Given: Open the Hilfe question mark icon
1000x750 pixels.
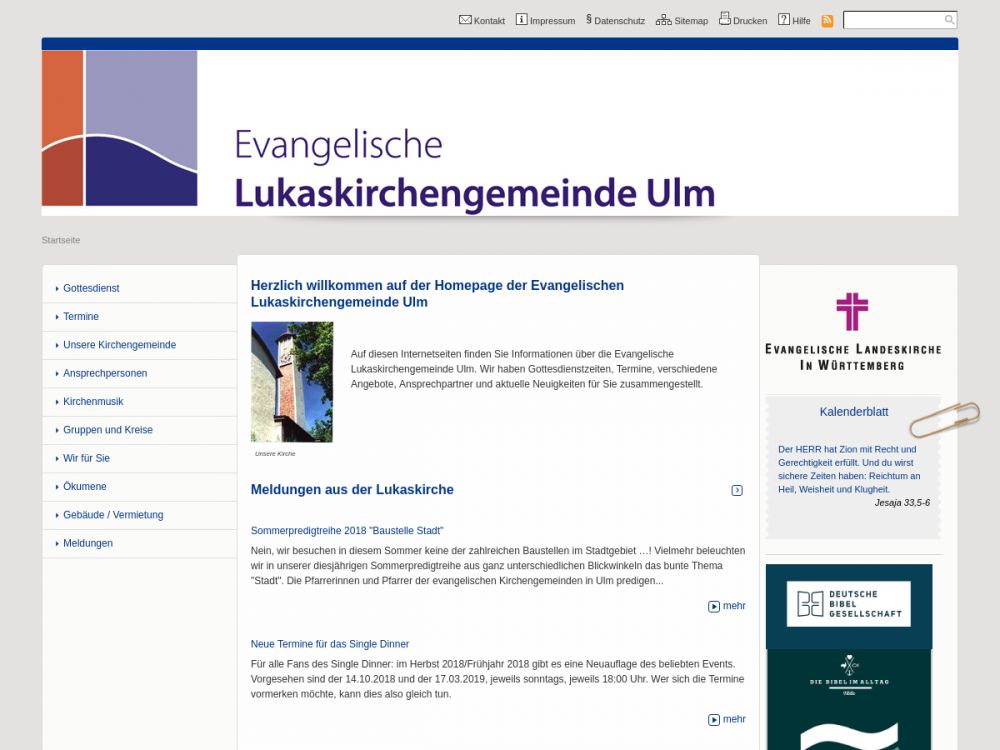Looking at the screenshot, I should coord(784,20).
